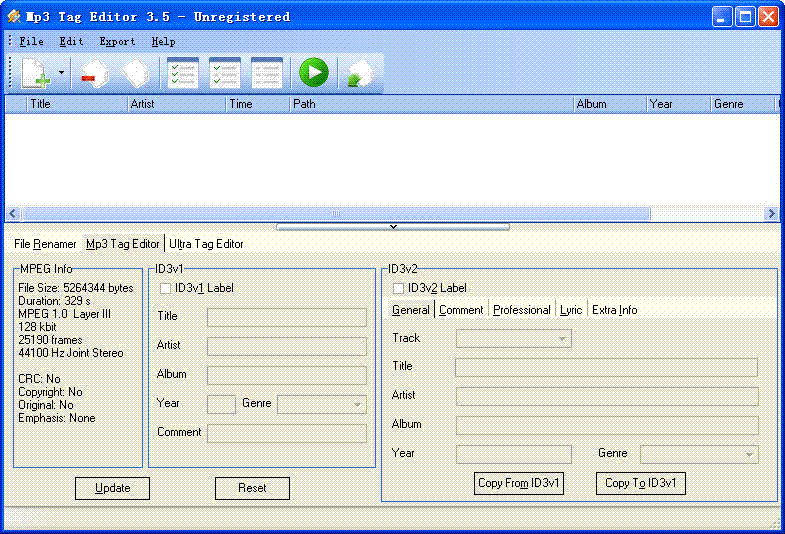Sort list by Time column header

tap(258, 104)
